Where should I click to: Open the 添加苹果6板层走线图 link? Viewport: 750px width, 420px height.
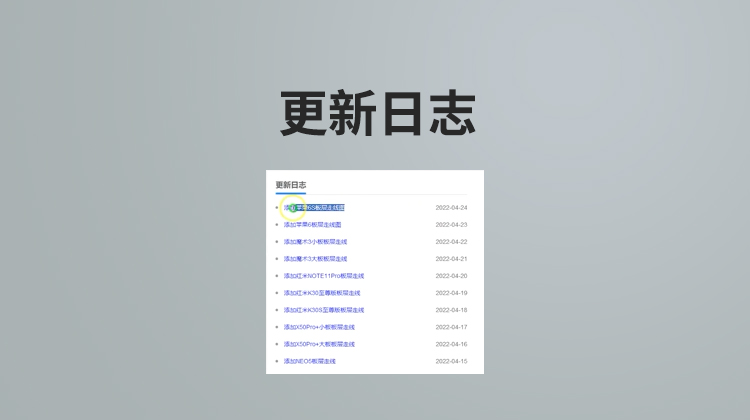coord(313,225)
